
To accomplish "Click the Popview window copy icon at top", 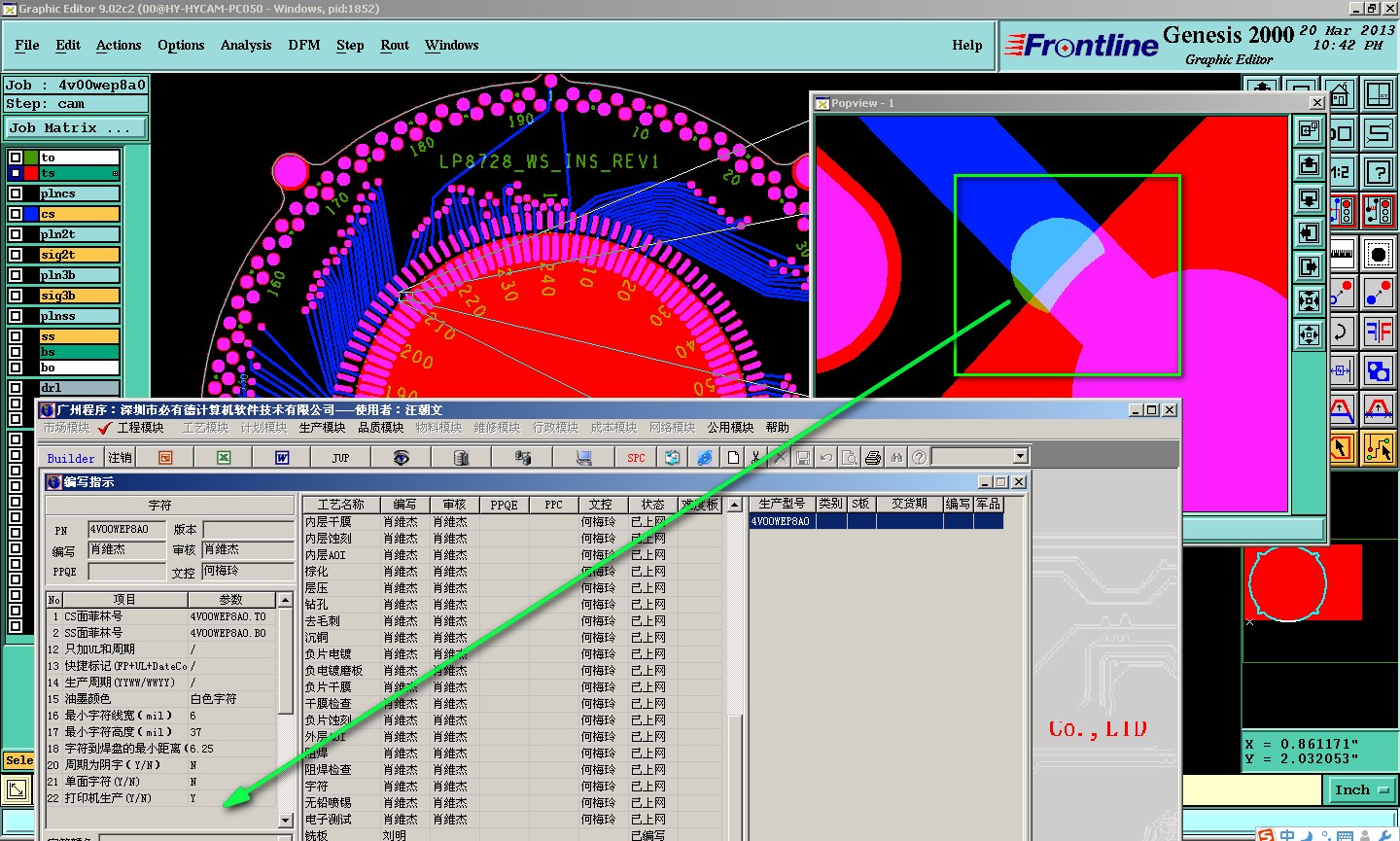I will pos(1309,130).
